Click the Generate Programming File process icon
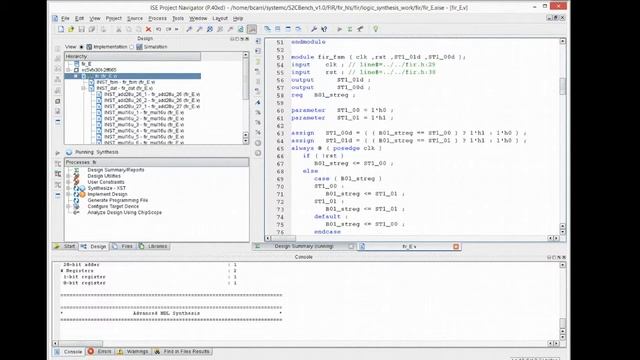 pyautogui.click(x=76, y=200)
